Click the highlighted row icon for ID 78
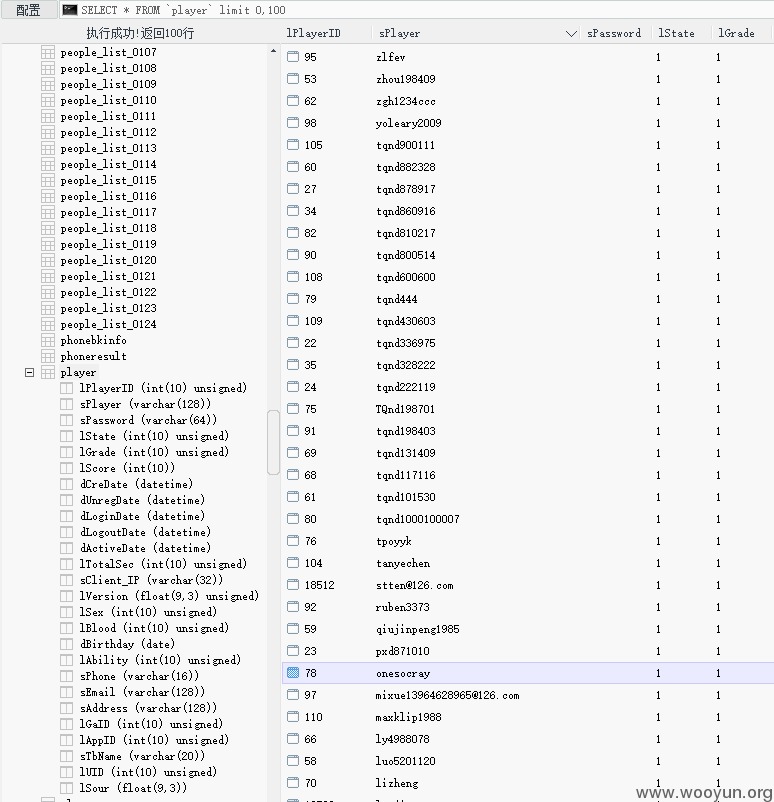Viewport: 774px width, 802px height. (293, 673)
